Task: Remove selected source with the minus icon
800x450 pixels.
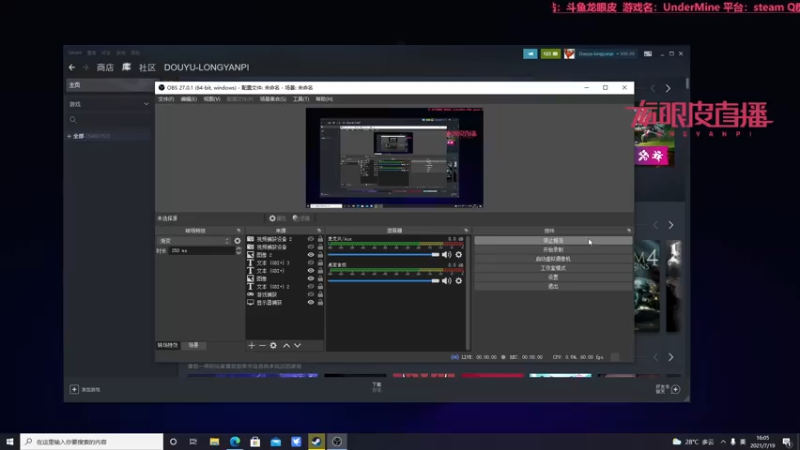Action: (x=262, y=345)
